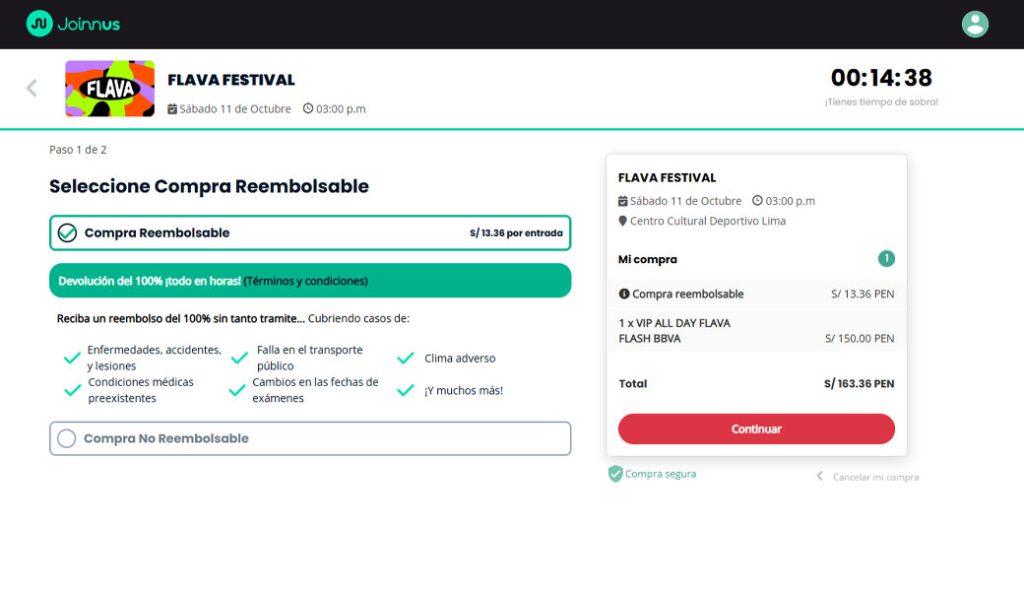Click the Seleccione Compra Reembolsable heading
The image size is (1024, 591).
209,186
